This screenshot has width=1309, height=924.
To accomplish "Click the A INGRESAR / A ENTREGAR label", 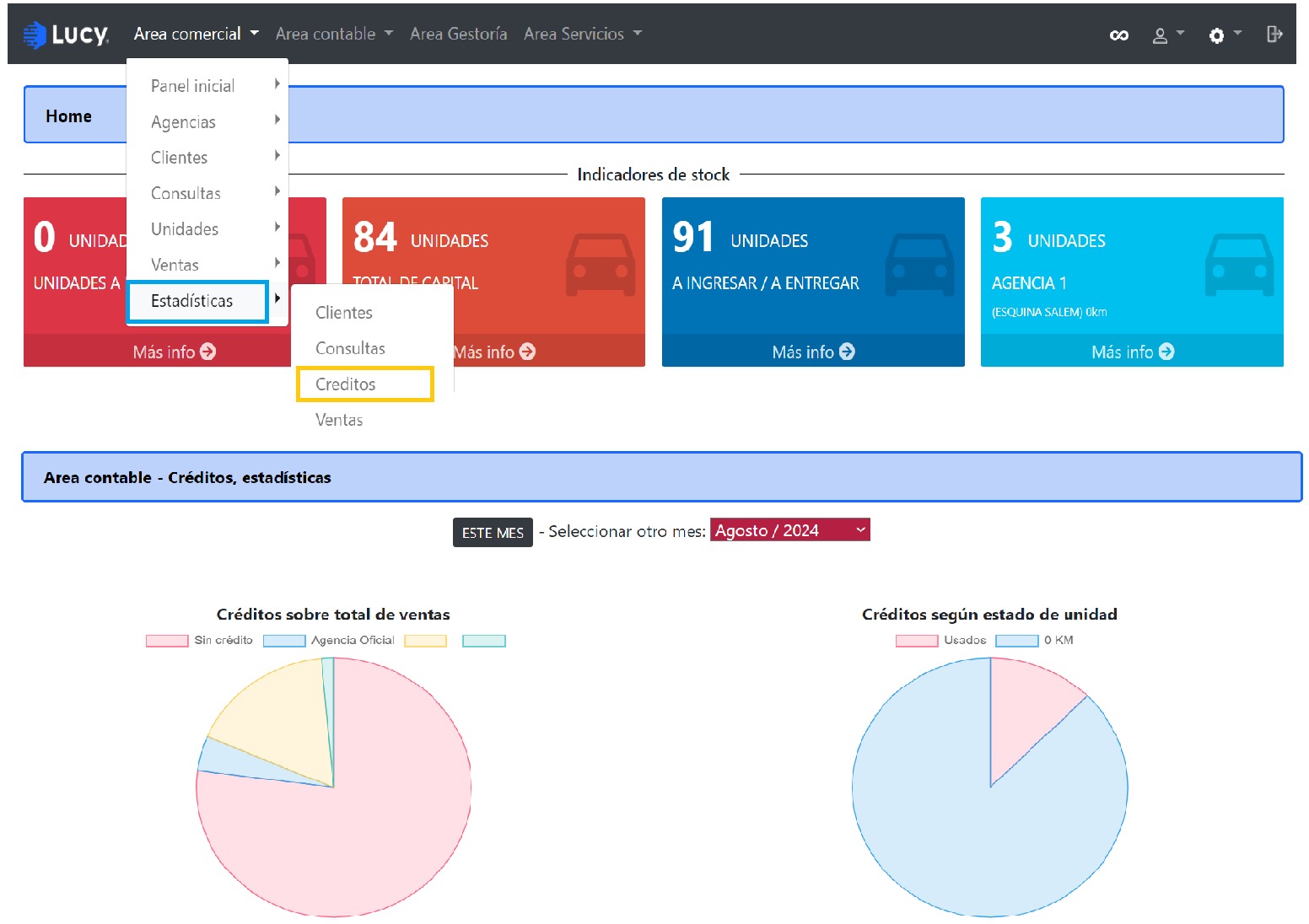I will pyautogui.click(x=765, y=283).
